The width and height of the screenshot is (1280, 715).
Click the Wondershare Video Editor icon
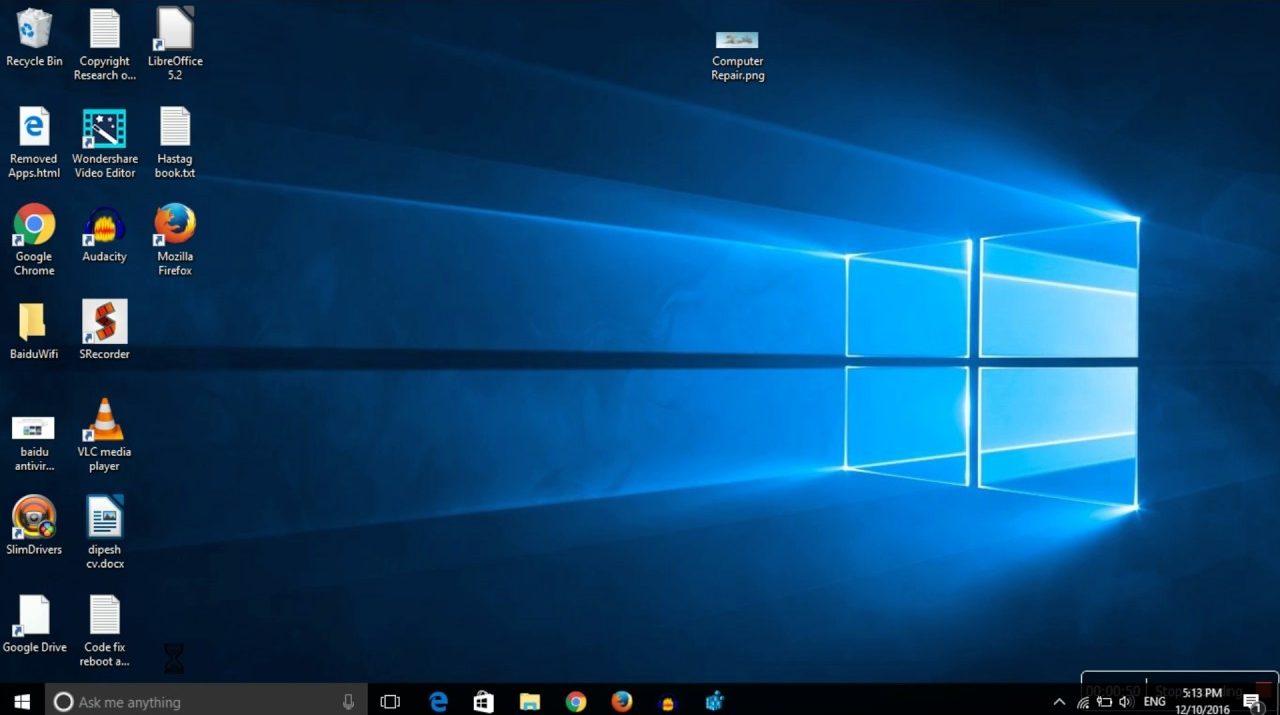click(x=104, y=129)
